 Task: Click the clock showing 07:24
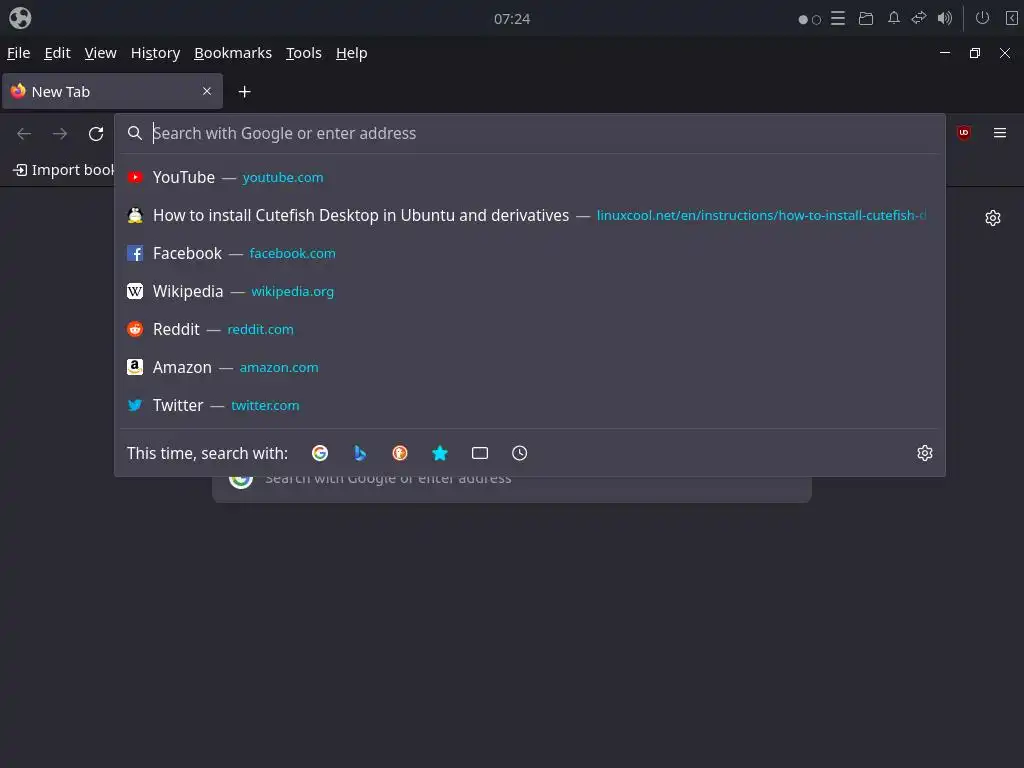512,19
